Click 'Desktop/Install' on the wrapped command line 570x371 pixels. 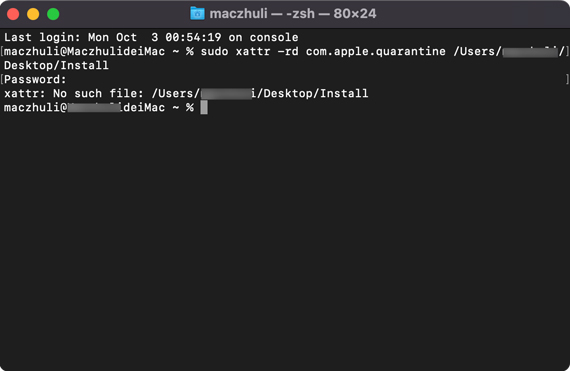pos(56,65)
